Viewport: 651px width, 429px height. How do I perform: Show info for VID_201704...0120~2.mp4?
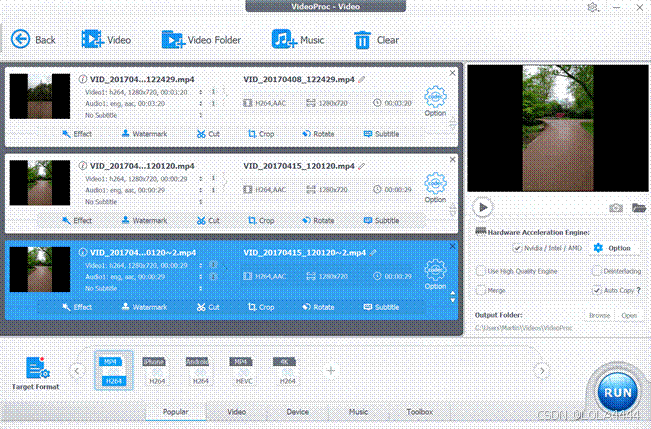(83, 252)
